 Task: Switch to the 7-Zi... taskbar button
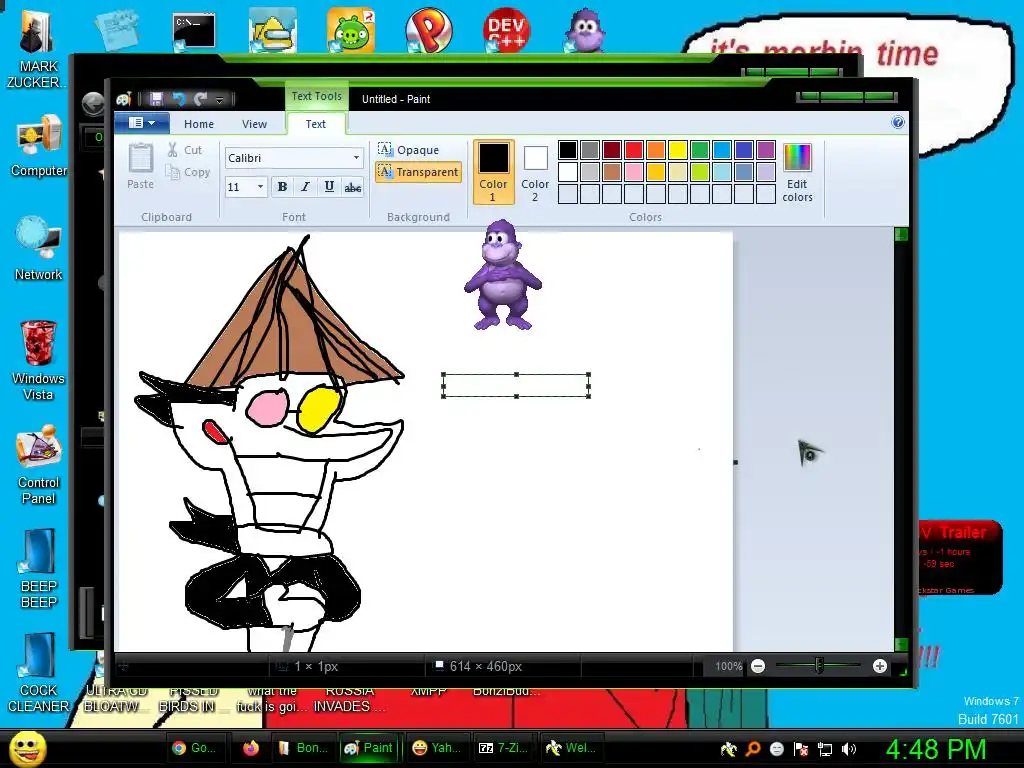pyautogui.click(x=503, y=748)
